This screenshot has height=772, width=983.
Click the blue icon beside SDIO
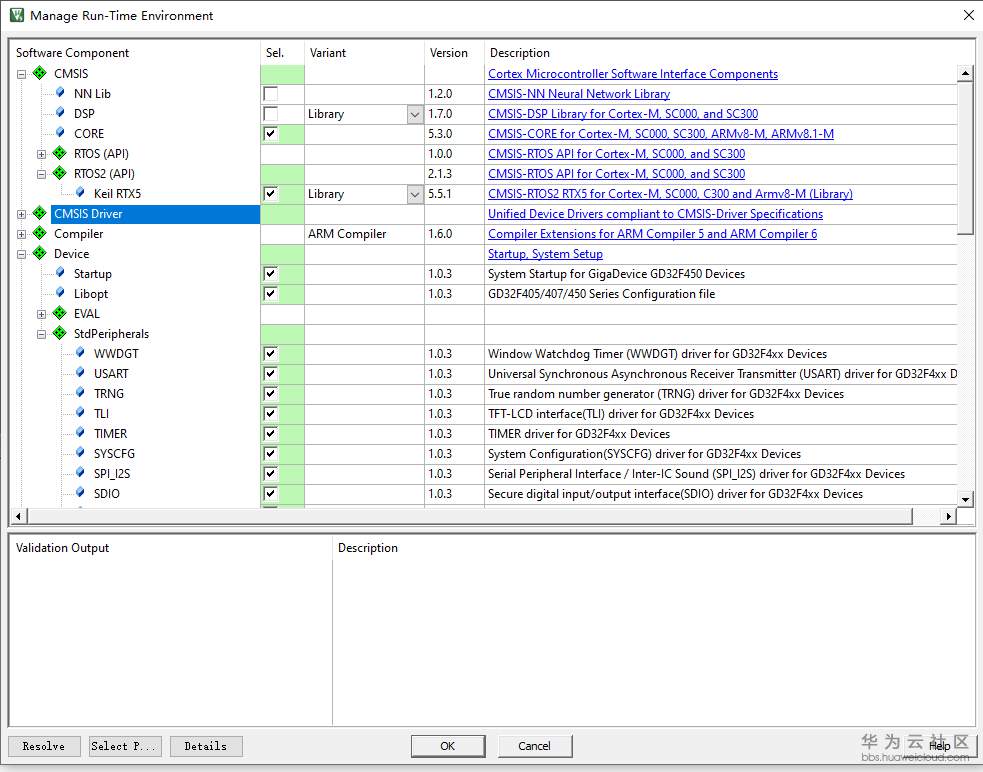tap(80, 493)
